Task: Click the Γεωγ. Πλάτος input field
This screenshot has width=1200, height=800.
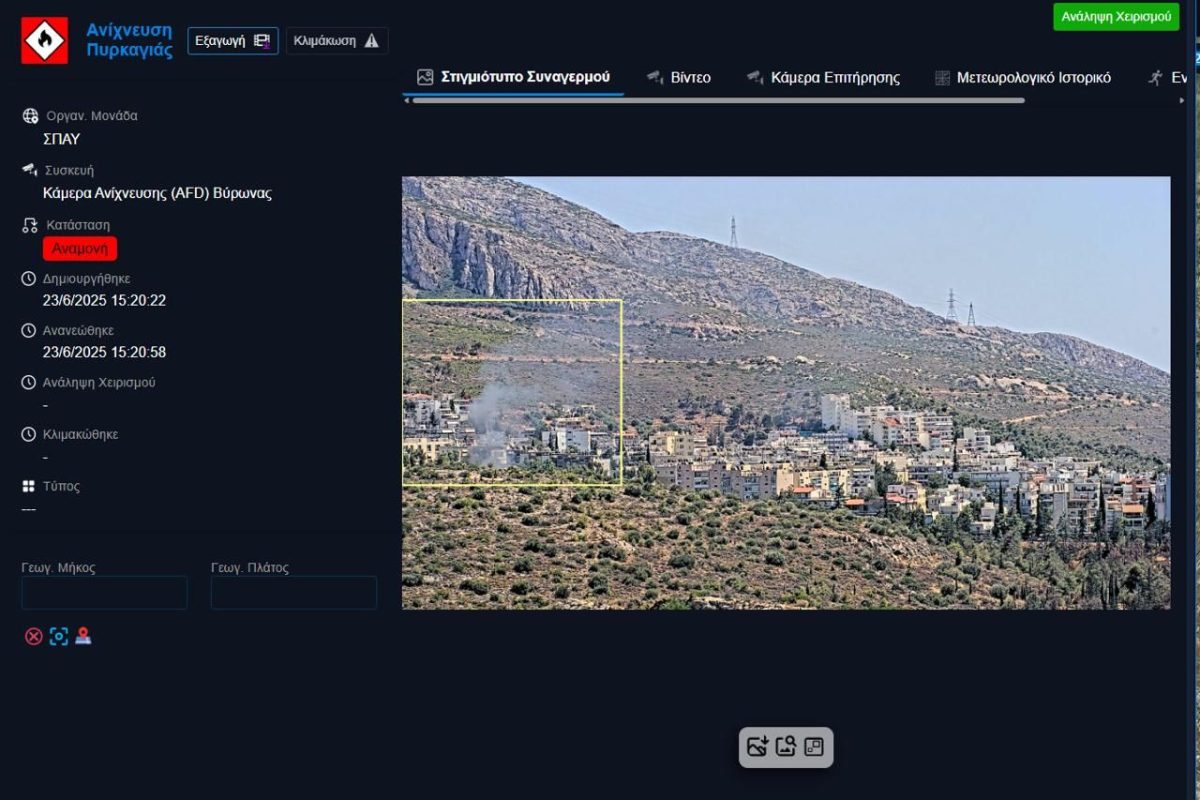Action: (x=293, y=593)
